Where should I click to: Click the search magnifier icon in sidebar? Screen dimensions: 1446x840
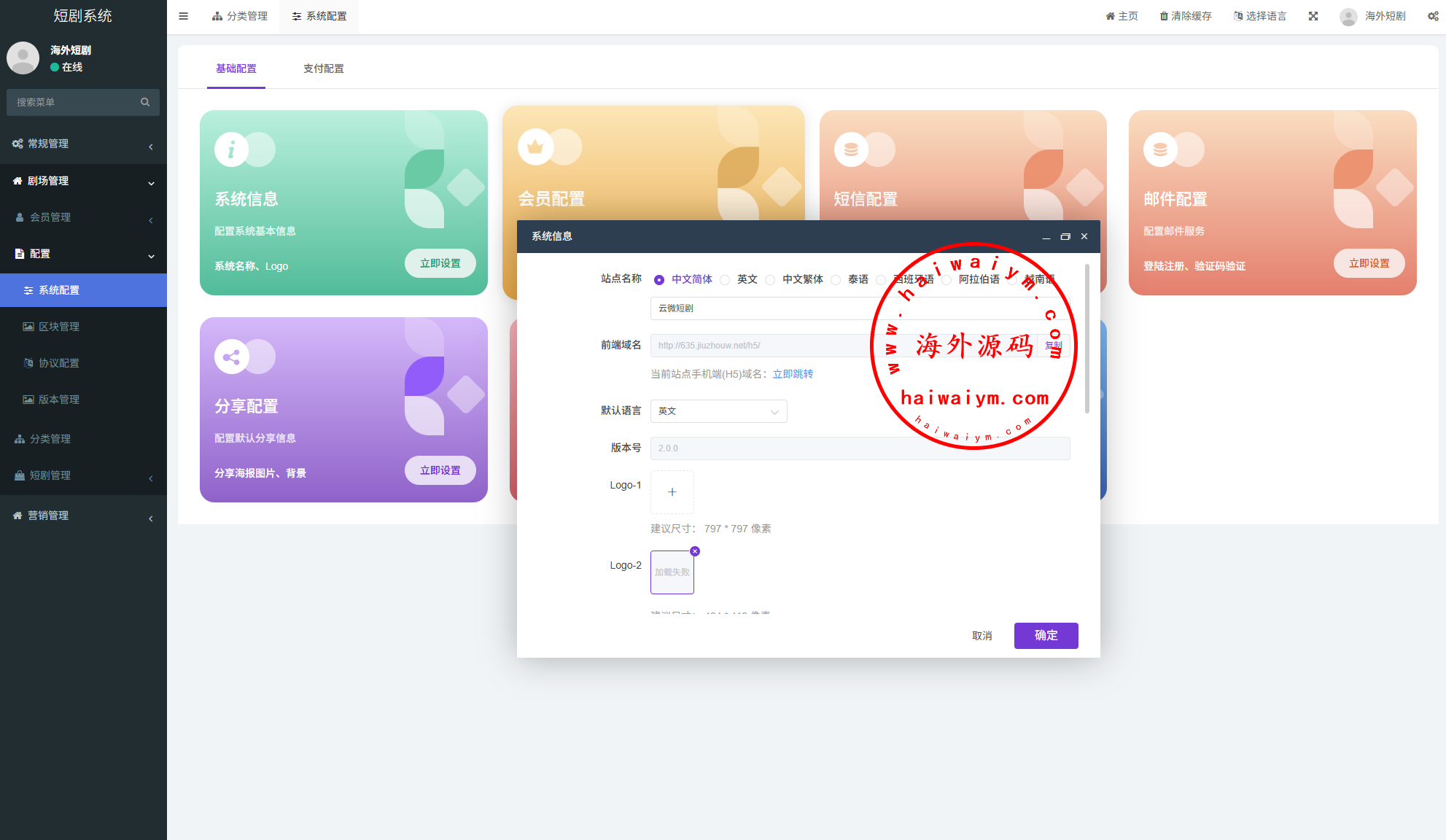pos(145,102)
